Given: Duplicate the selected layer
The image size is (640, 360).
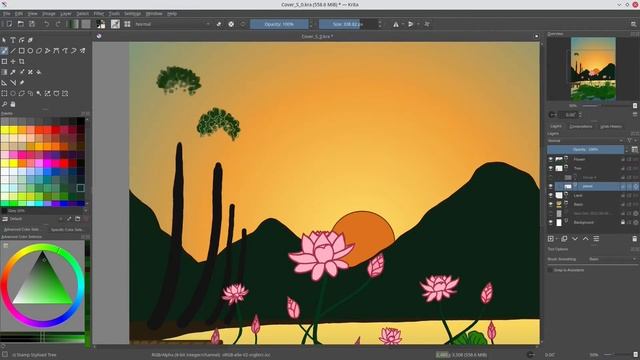Looking at the screenshot, I should 564,239.
